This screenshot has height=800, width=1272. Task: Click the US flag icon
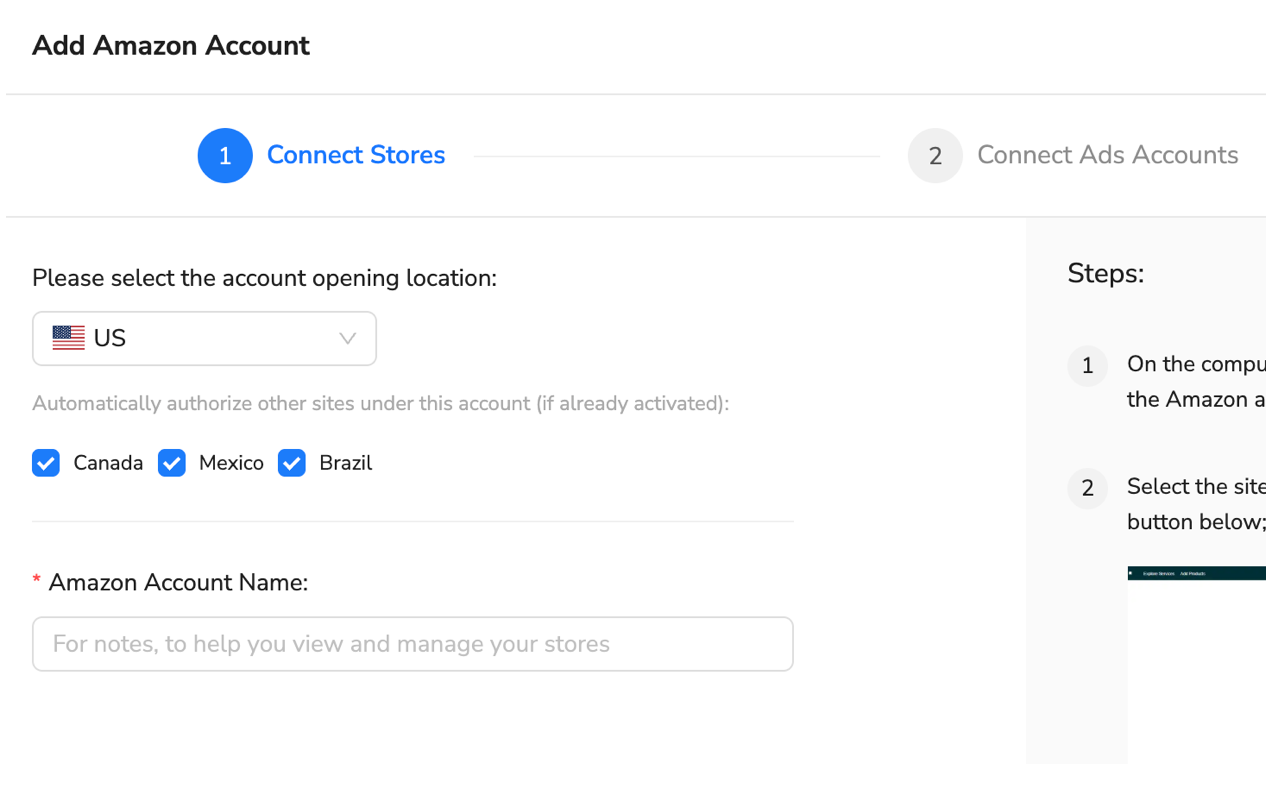point(69,338)
